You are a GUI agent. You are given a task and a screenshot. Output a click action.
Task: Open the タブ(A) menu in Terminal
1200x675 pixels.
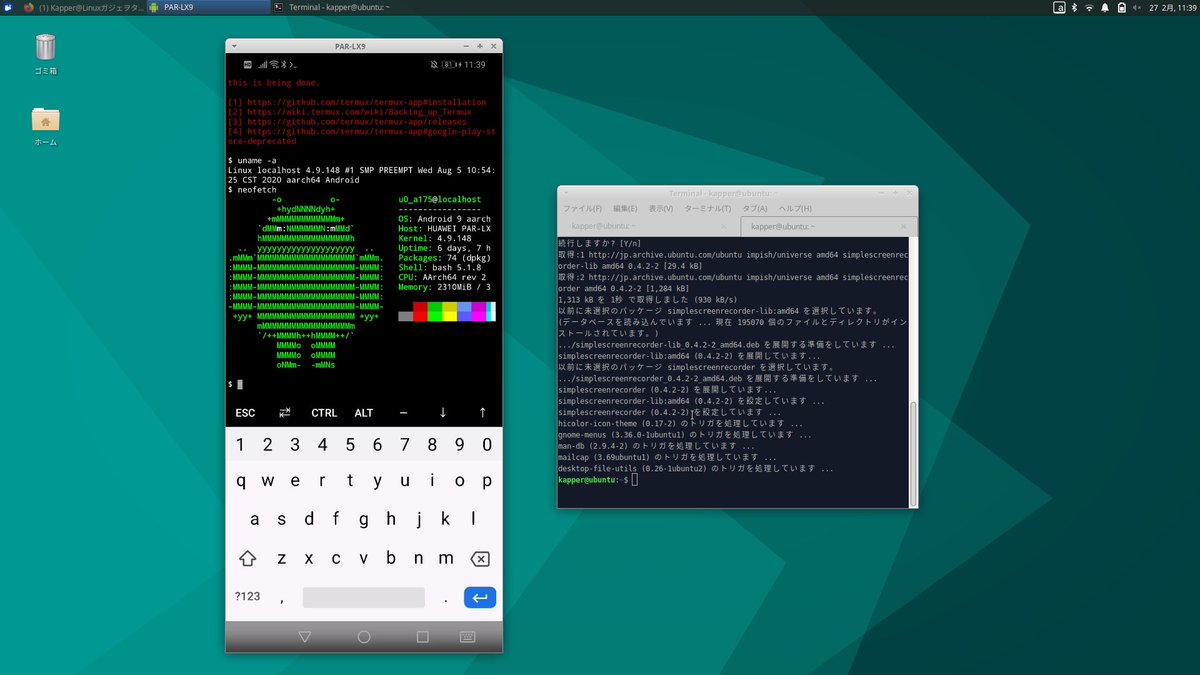click(754, 208)
